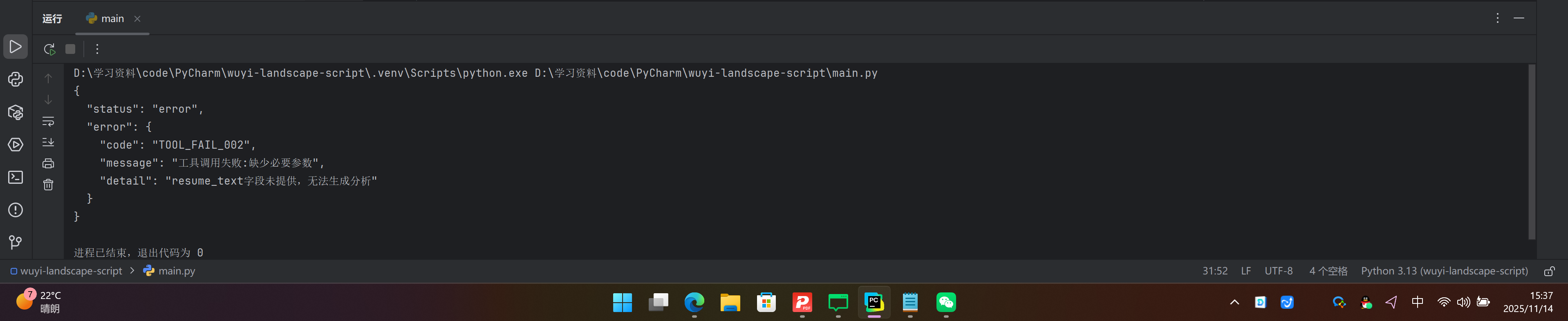Open WeChat from the taskbar

point(946,302)
